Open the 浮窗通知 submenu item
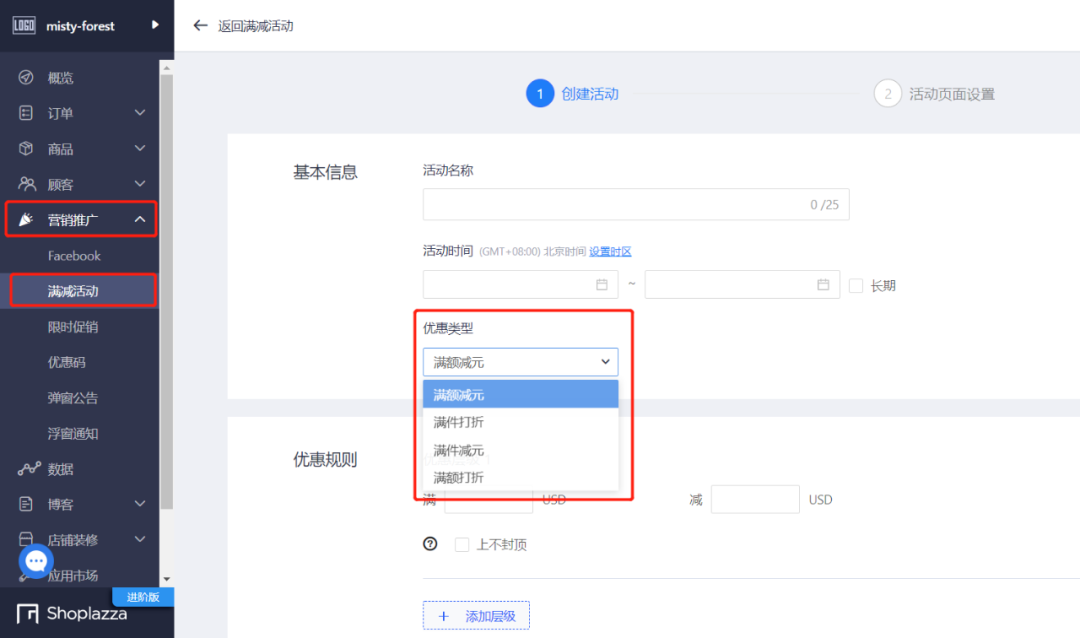 click(x=72, y=433)
